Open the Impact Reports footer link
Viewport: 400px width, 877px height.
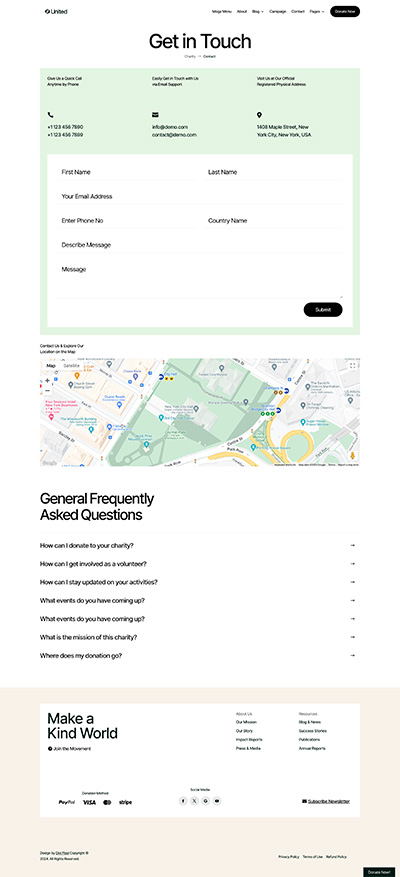coord(249,739)
